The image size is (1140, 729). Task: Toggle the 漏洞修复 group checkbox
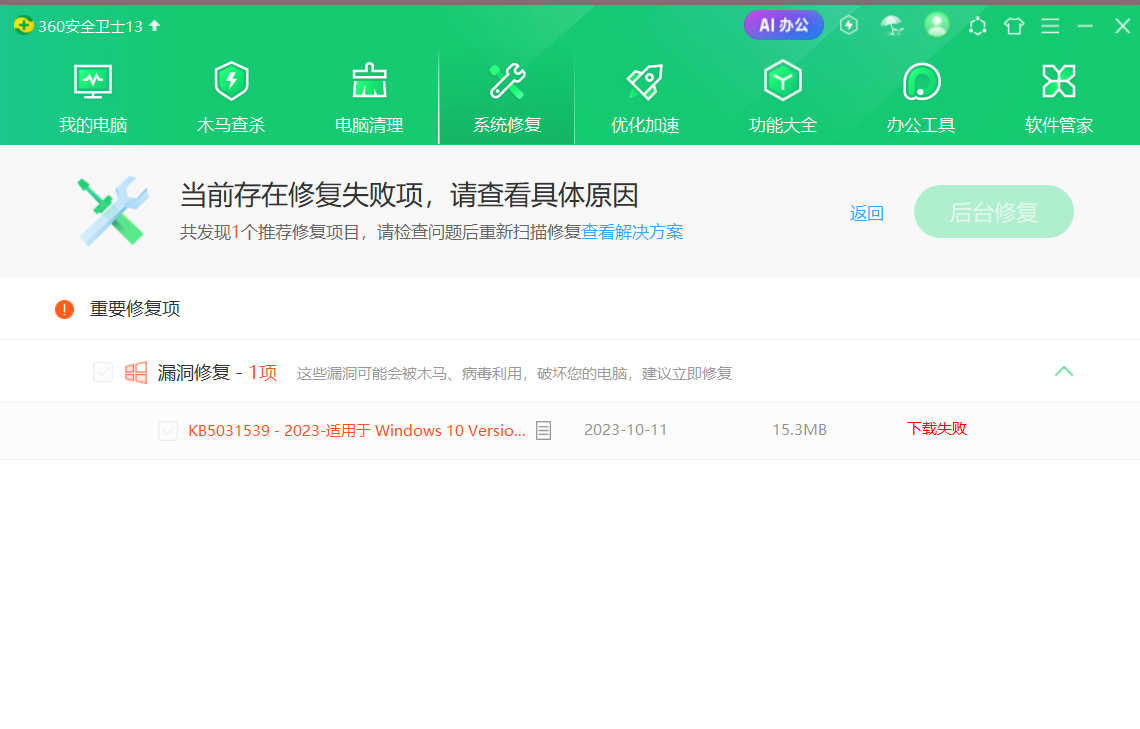tap(103, 372)
